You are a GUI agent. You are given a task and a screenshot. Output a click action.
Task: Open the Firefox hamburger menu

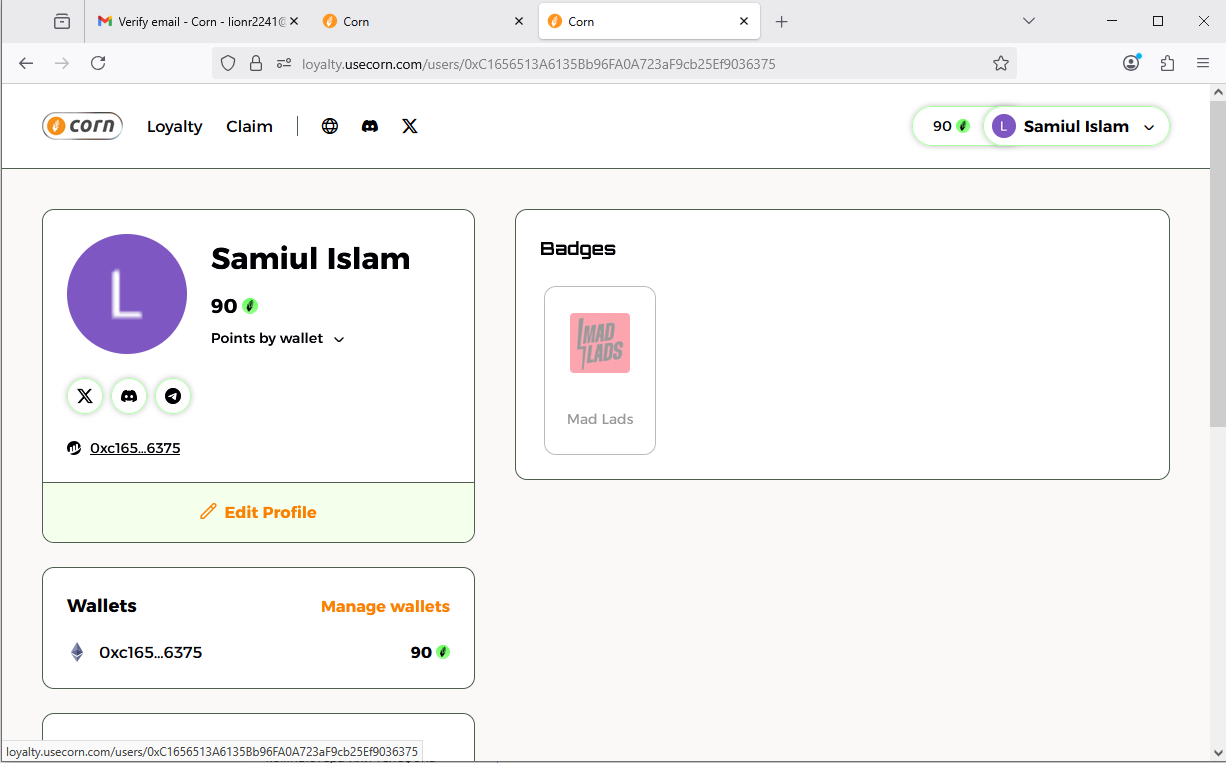click(x=1203, y=63)
